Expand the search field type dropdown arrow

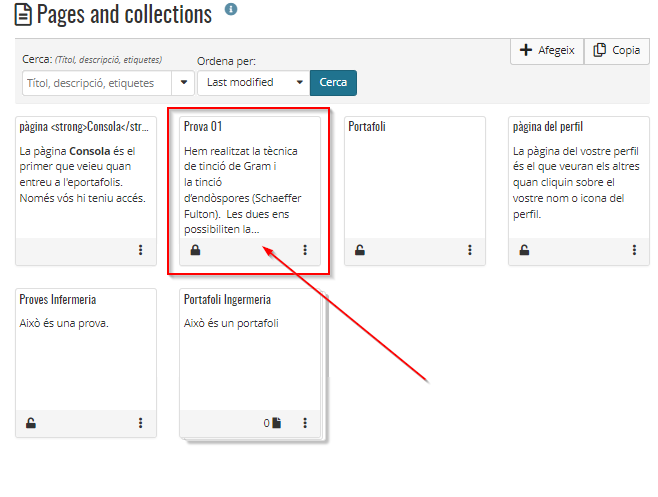point(183,83)
